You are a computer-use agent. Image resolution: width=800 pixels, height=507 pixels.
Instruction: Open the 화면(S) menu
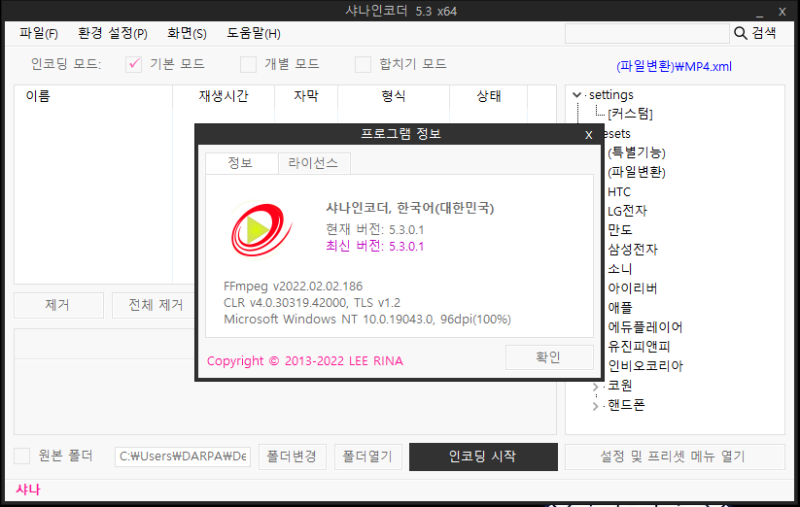[x=187, y=34]
